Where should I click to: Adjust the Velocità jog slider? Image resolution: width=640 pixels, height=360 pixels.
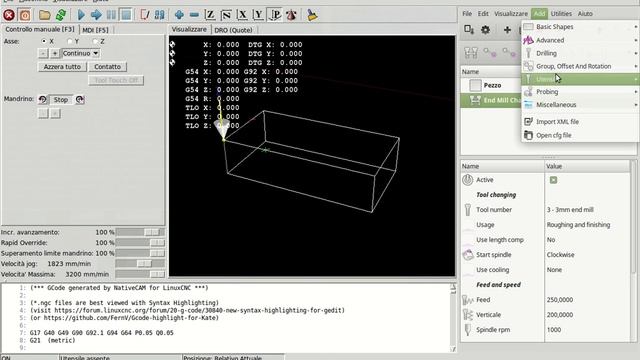[x=140, y=264]
